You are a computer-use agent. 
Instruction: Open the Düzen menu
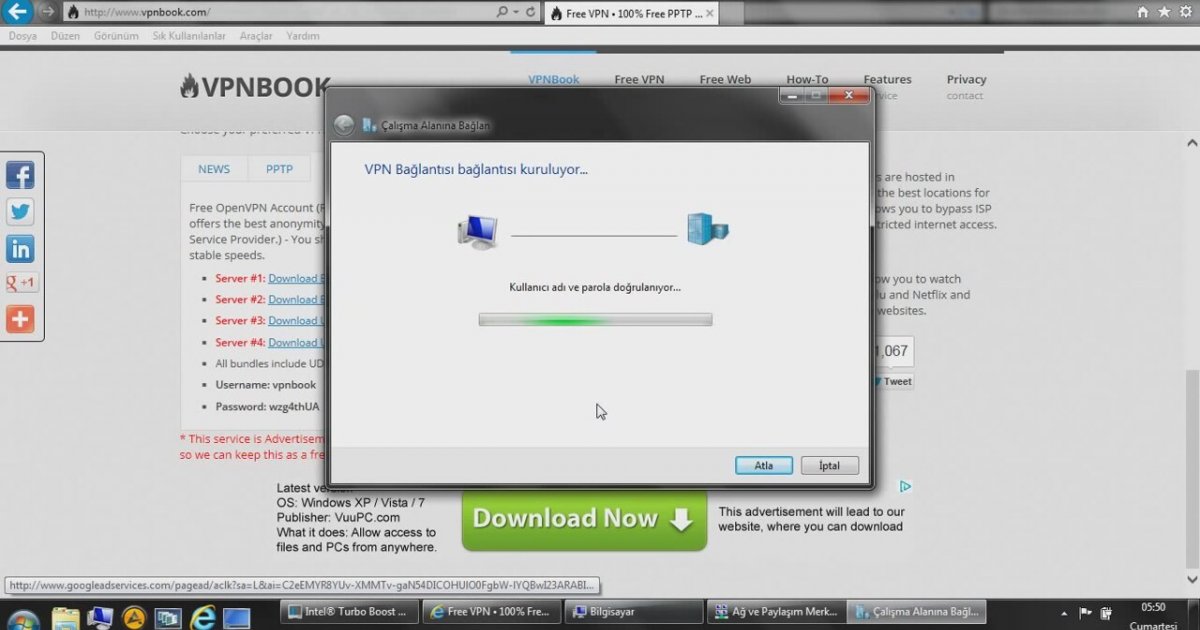(65, 36)
